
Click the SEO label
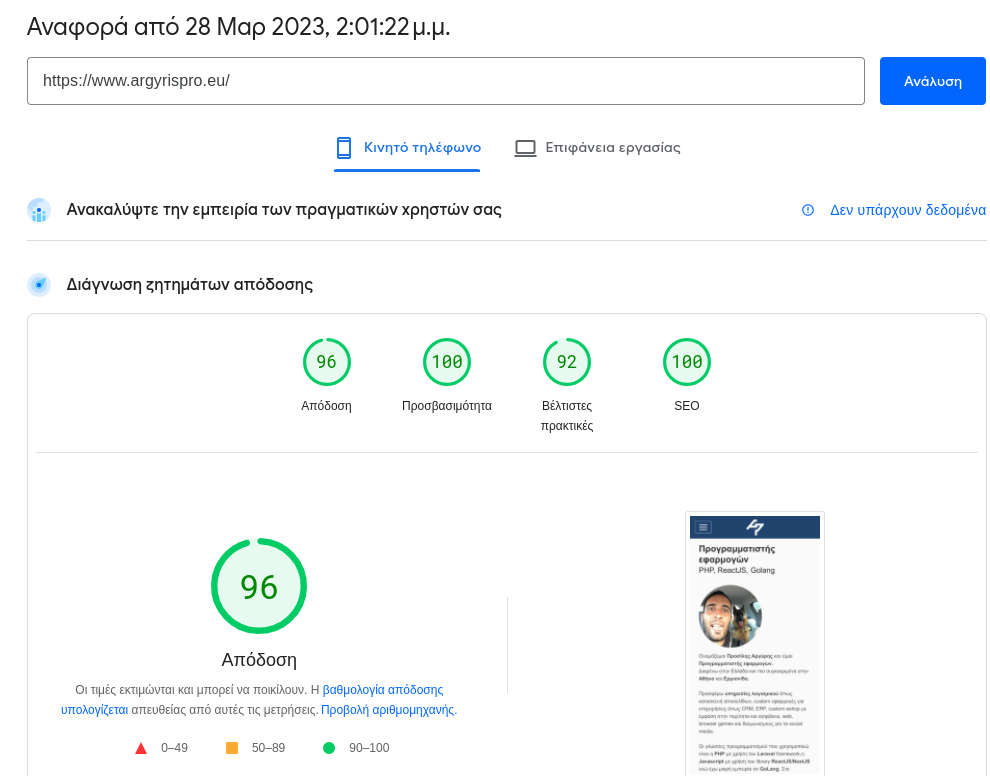tap(686, 405)
